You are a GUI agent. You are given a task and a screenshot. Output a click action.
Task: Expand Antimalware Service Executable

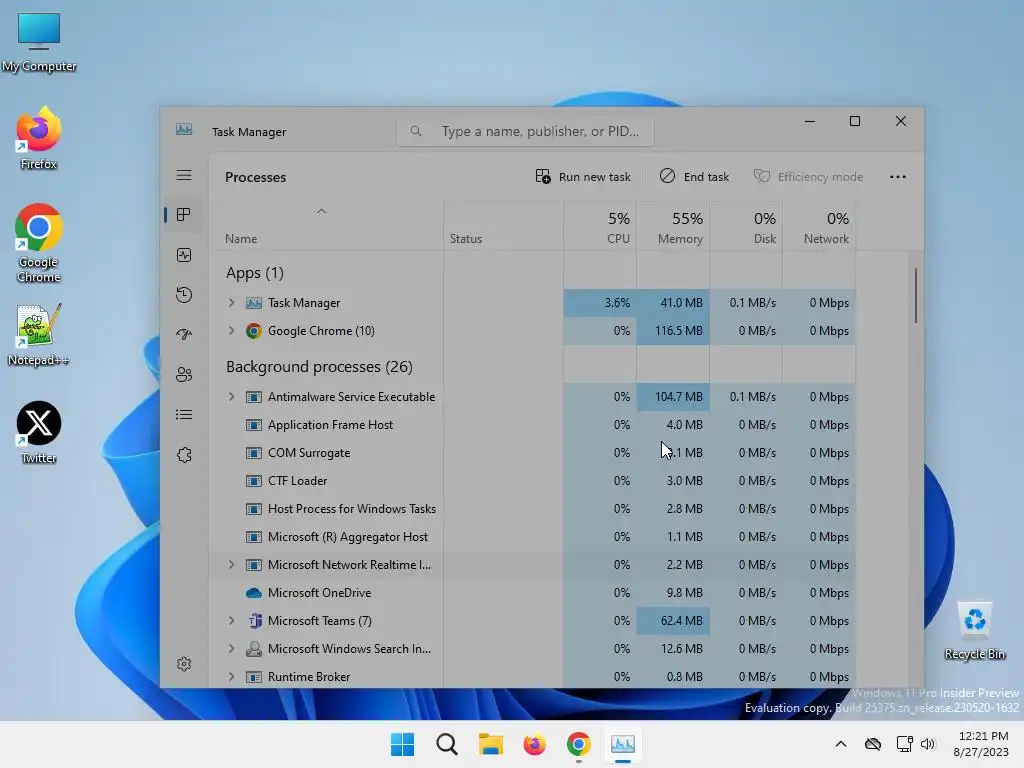(x=231, y=397)
